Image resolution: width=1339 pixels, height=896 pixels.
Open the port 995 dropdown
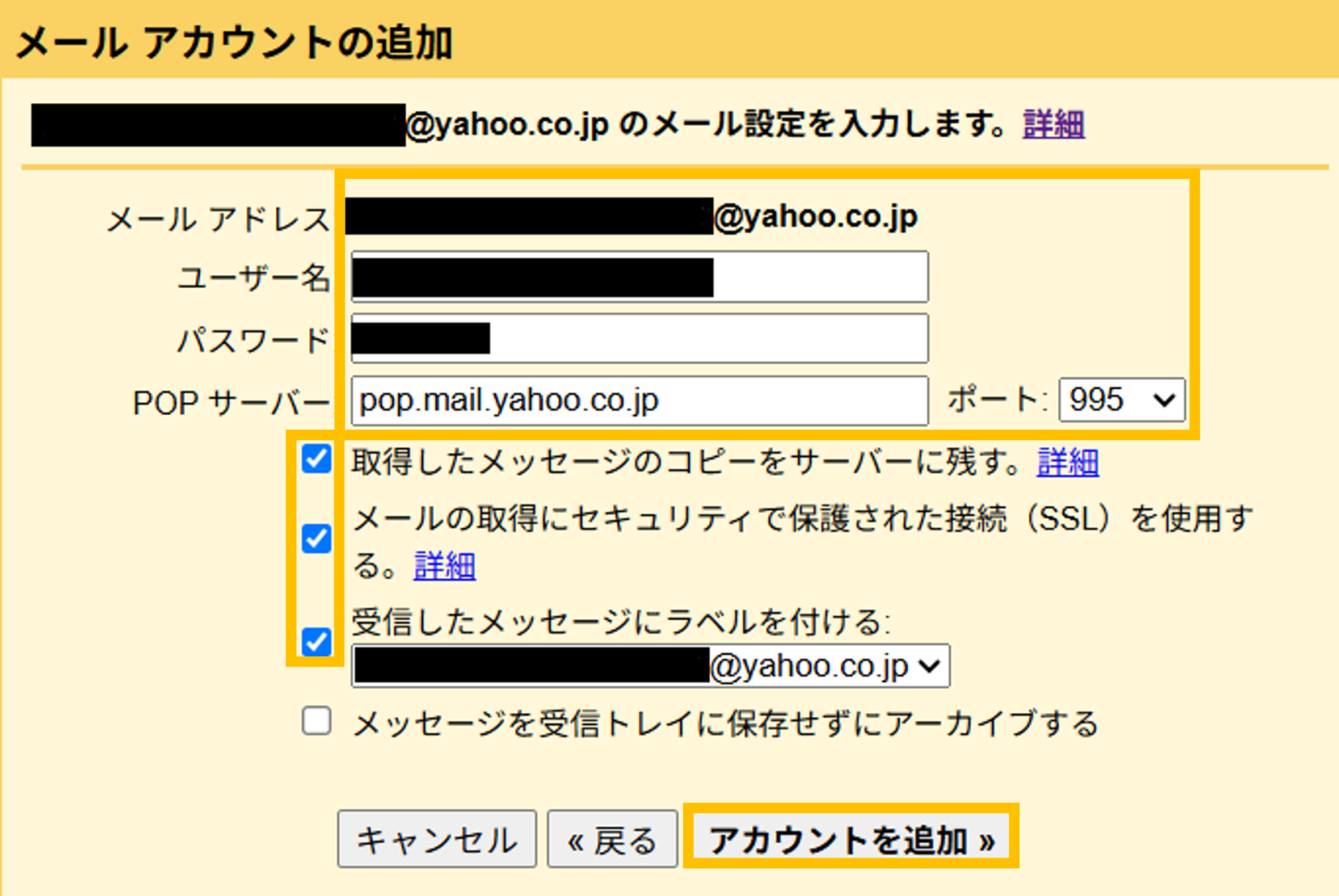coord(1121,400)
